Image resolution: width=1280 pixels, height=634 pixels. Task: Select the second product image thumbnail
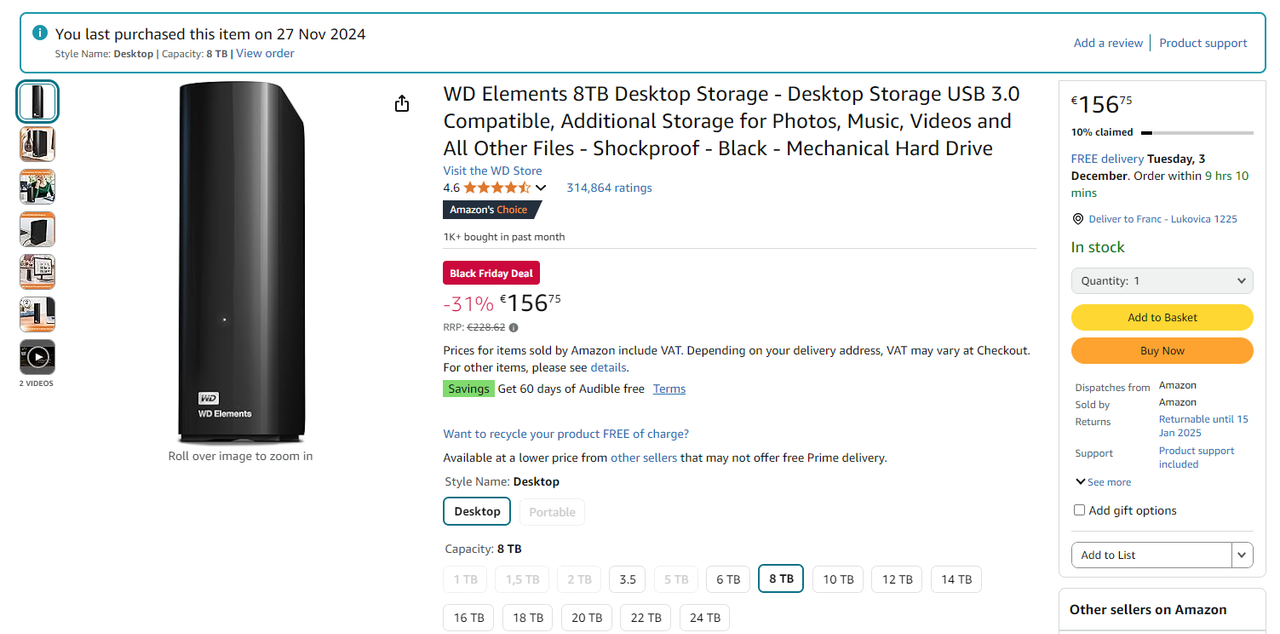tap(38, 144)
